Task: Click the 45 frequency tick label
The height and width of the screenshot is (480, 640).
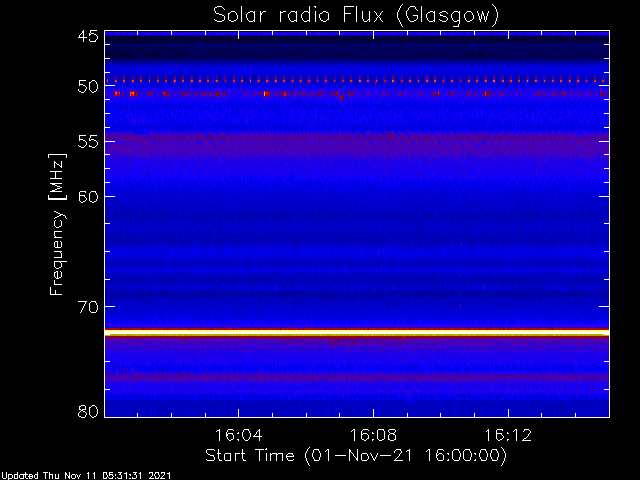Action: (88, 36)
